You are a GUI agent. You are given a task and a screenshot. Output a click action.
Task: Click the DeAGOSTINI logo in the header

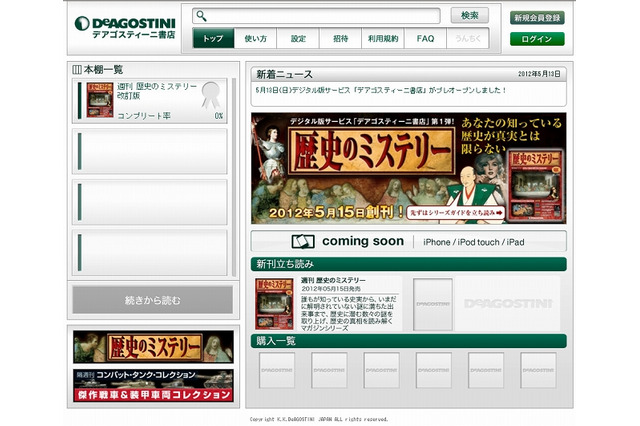pyautogui.click(x=125, y=28)
